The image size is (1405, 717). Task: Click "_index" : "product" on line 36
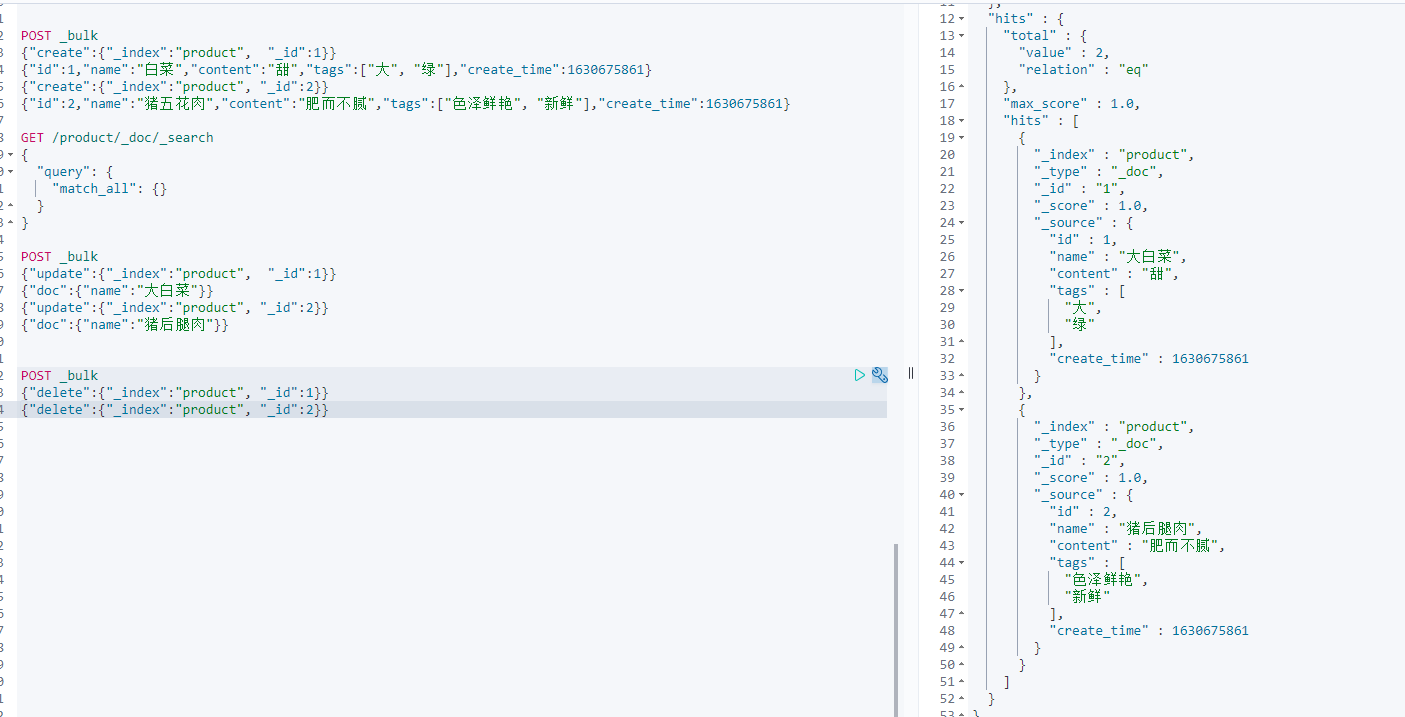[1115, 426]
